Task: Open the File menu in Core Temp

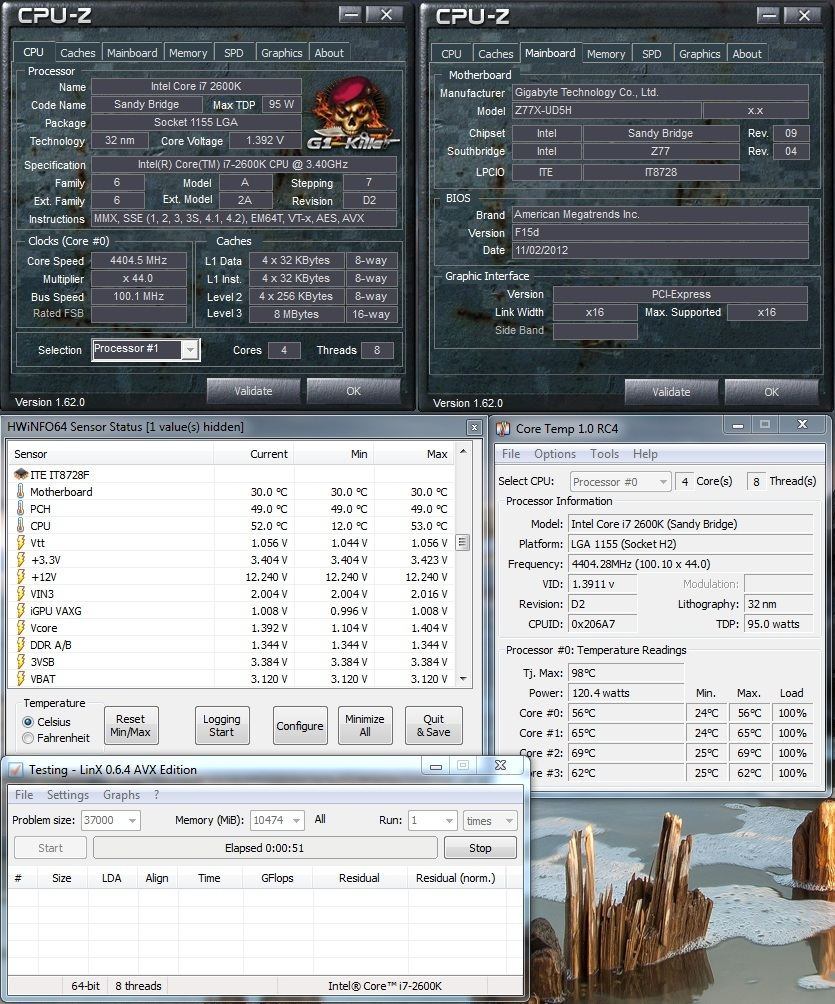Action: click(510, 454)
